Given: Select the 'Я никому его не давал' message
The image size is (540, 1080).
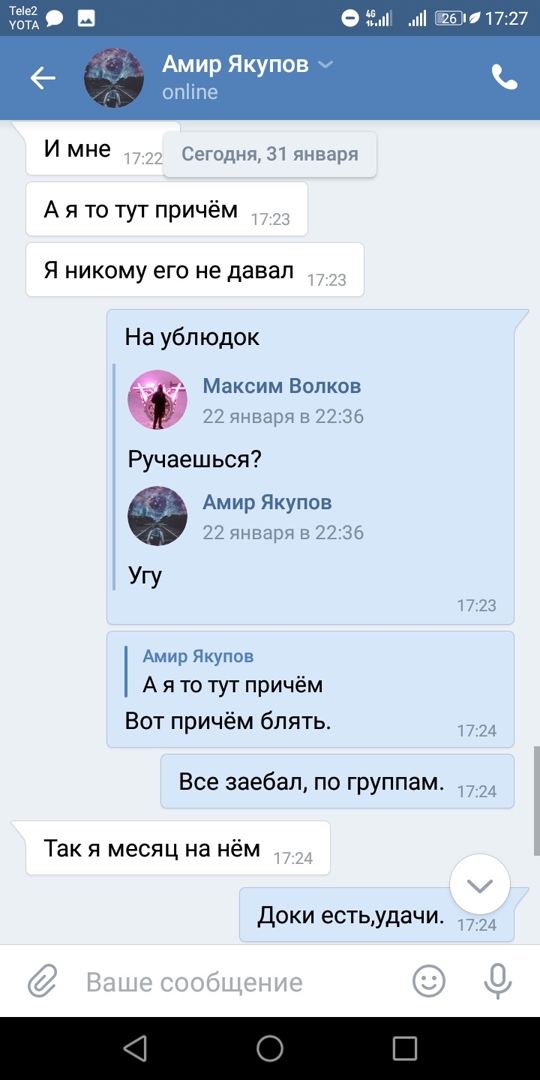Looking at the screenshot, I should click(195, 270).
